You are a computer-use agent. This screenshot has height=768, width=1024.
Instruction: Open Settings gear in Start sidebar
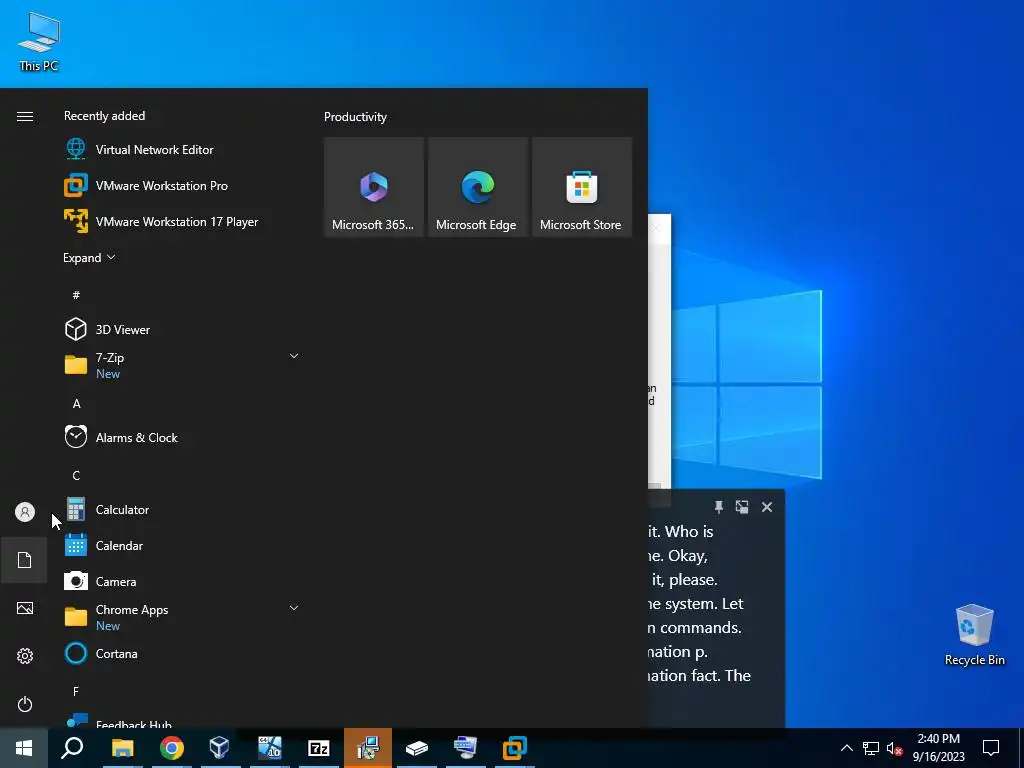pos(25,656)
